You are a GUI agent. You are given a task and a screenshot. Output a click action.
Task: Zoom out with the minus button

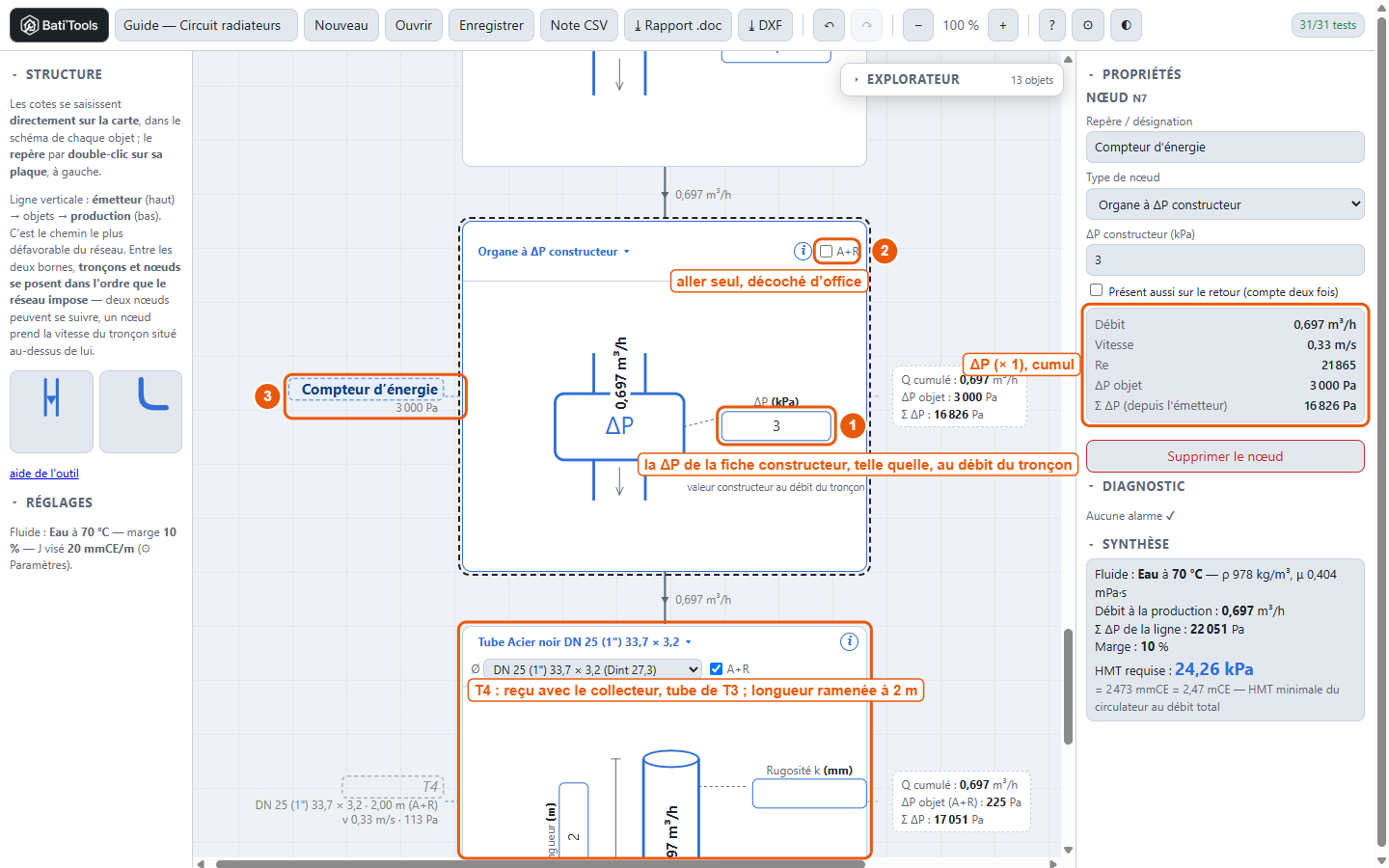[918, 25]
